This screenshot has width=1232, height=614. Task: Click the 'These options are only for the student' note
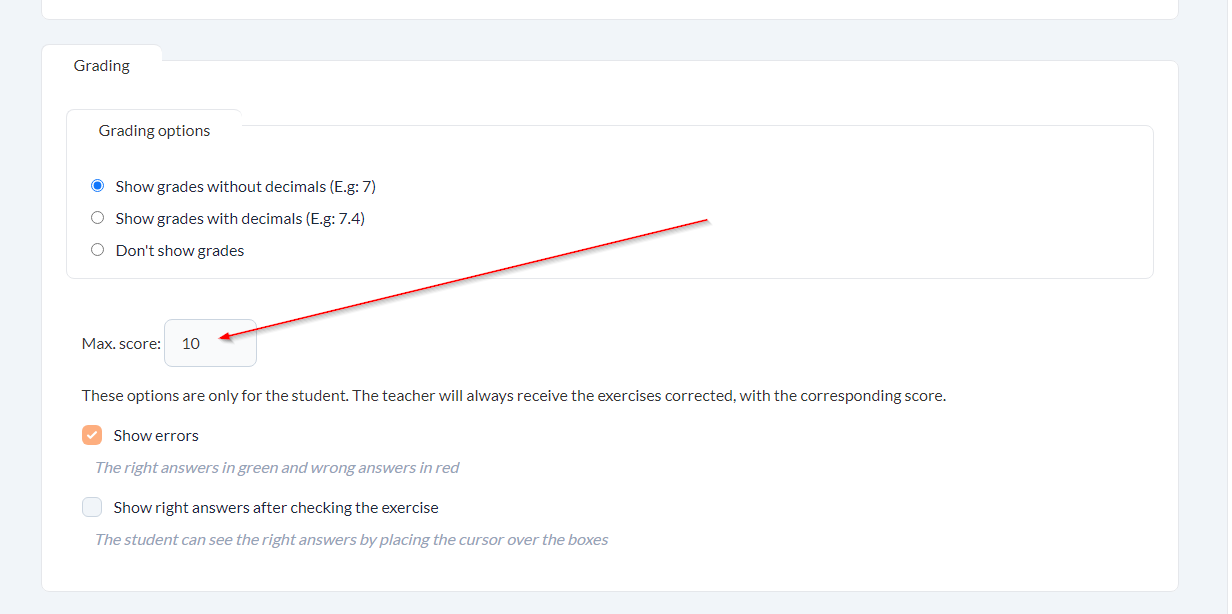click(x=513, y=395)
